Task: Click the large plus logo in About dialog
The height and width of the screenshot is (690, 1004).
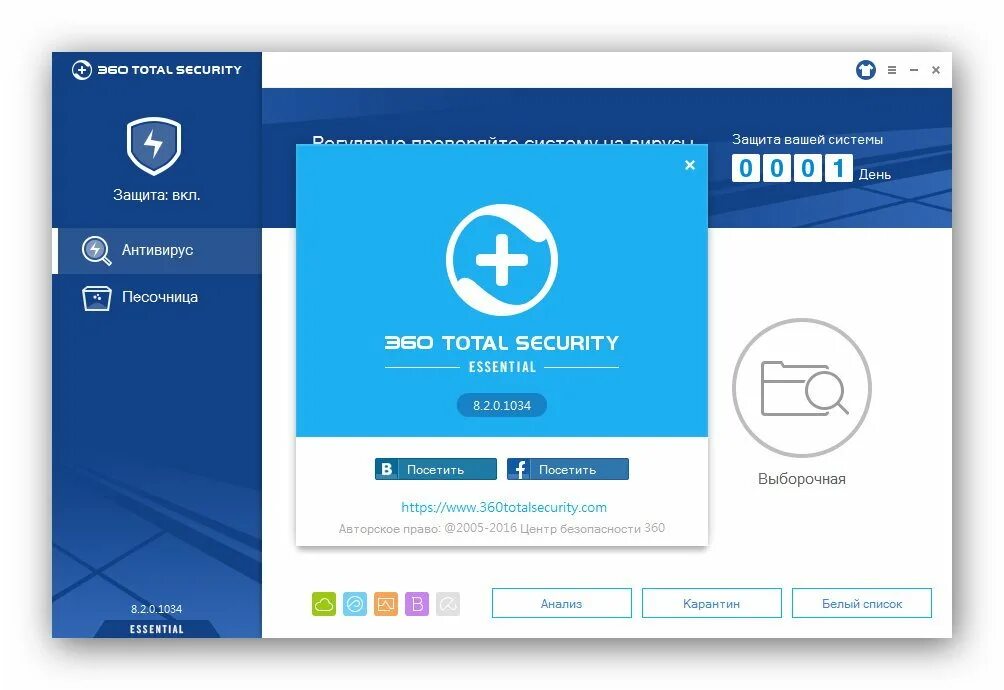Action: (x=502, y=260)
